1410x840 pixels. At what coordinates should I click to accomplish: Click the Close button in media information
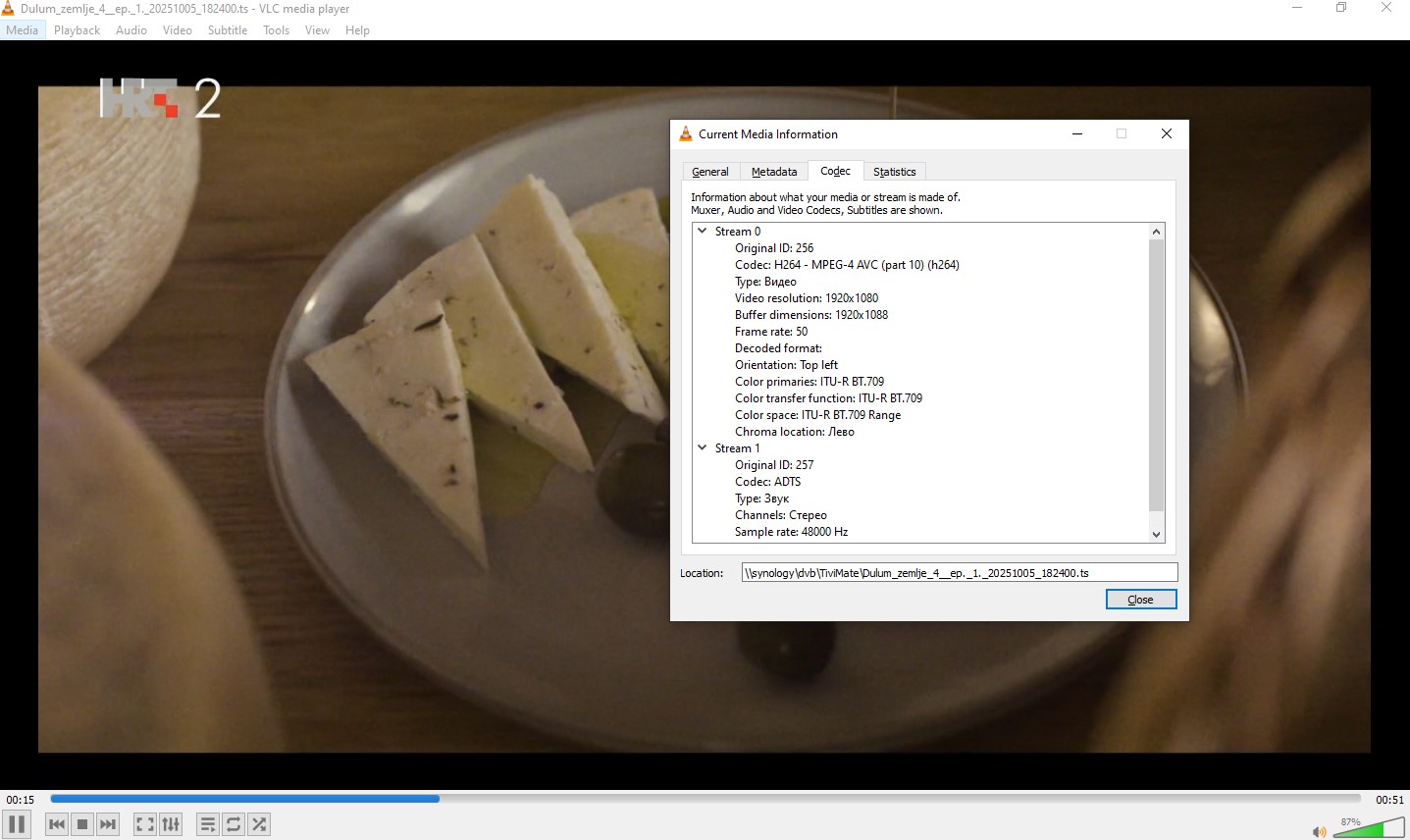tap(1141, 600)
